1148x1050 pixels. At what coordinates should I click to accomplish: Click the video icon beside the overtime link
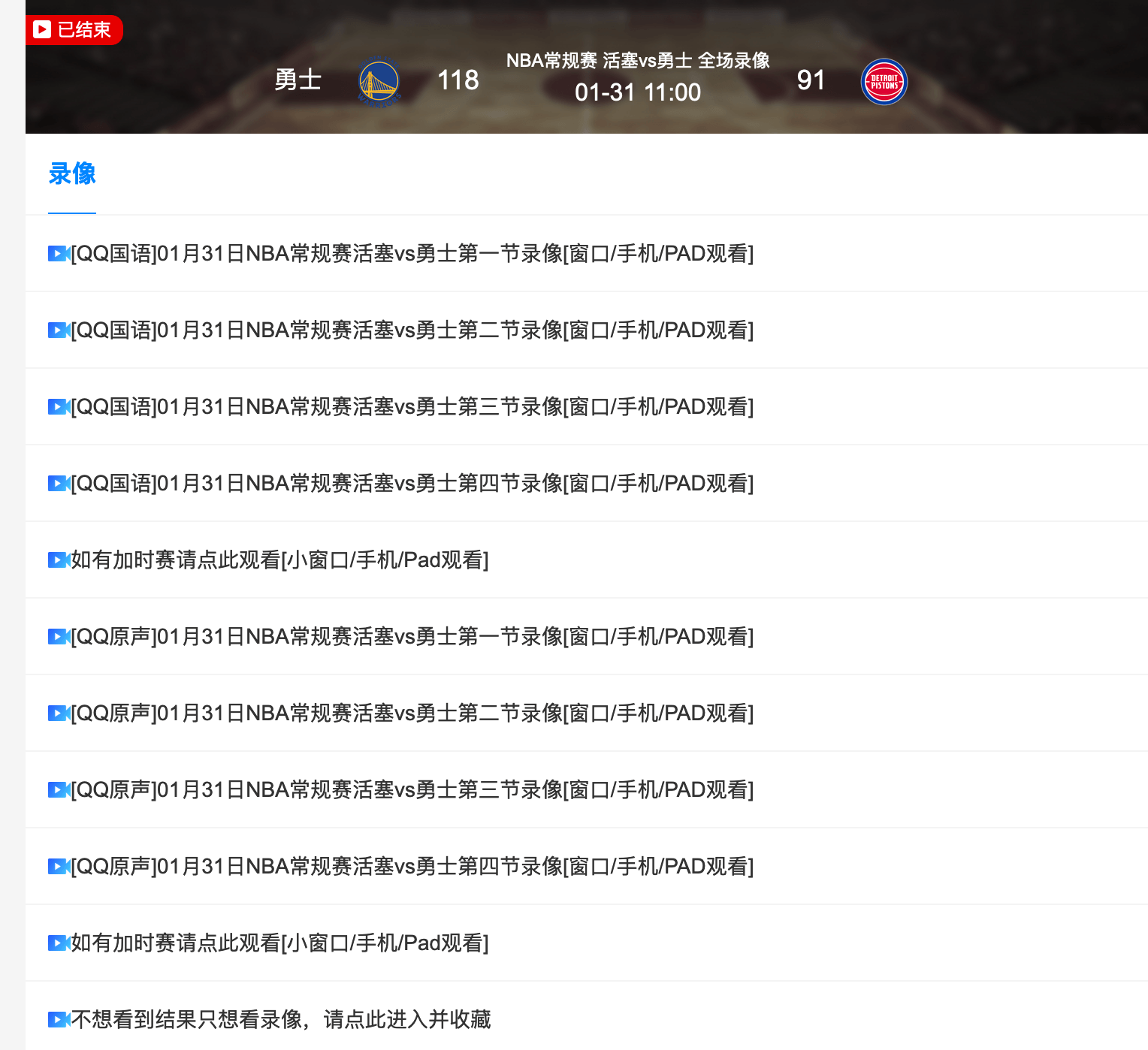coord(58,560)
